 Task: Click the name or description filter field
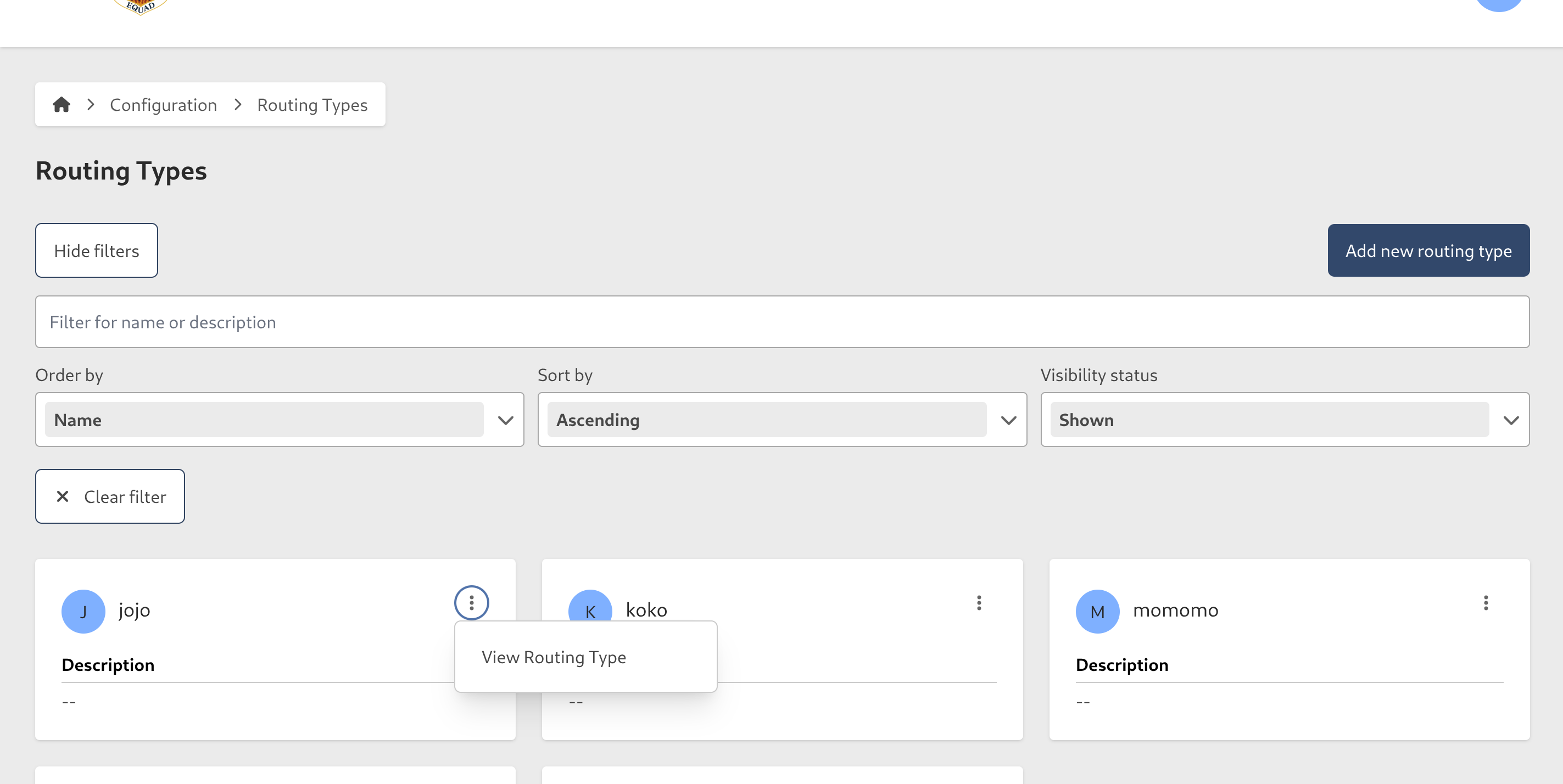[781, 321]
